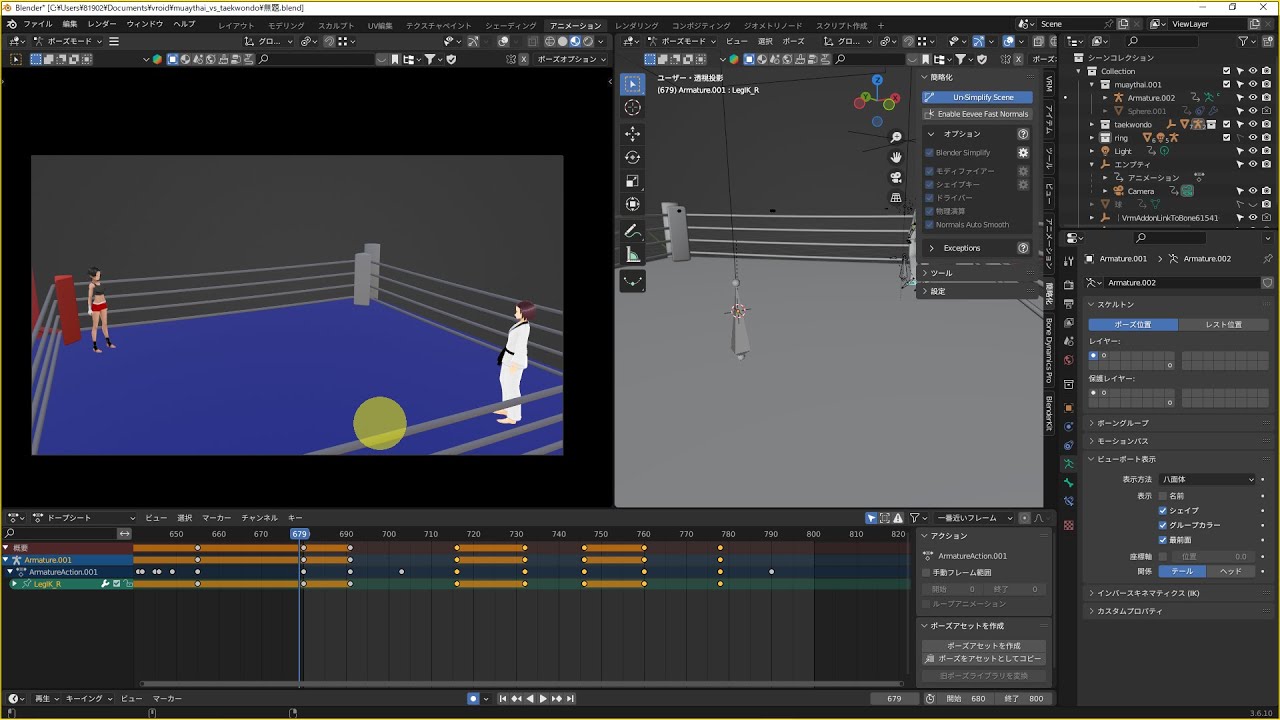The width and height of the screenshot is (1280, 720).
Task: Click the zoom magnifier viewport gizmo
Action: [x=896, y=137]
